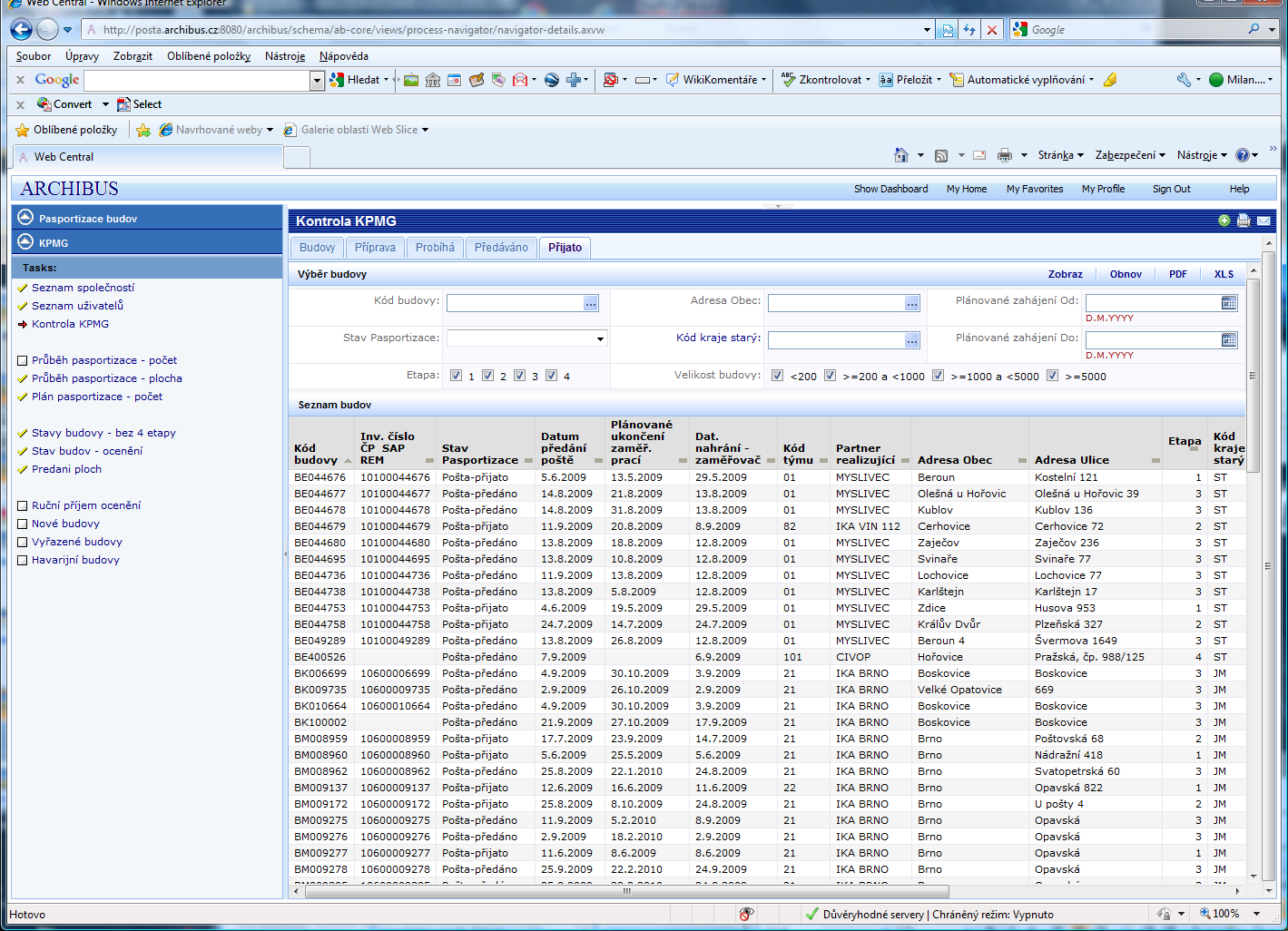Open calendar picker for Plánované zahájení Do

pos(1229,340)
